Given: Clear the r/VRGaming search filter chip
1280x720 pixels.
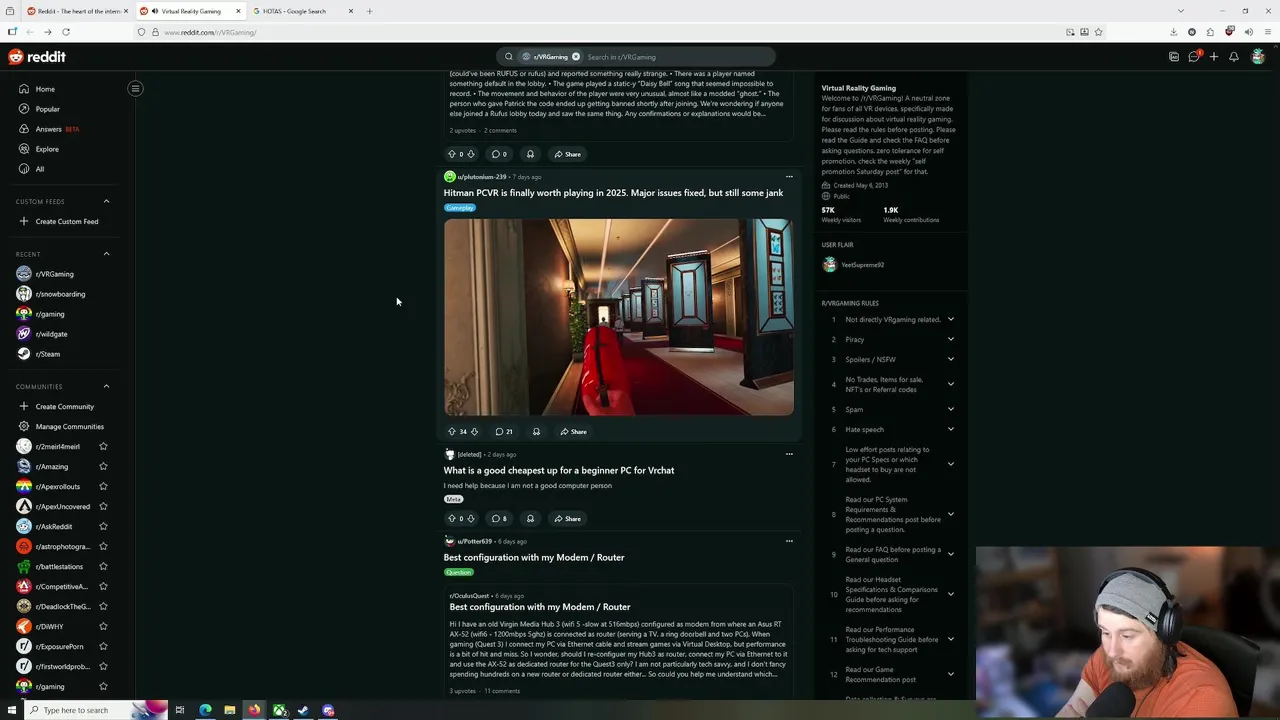Looking at the screenshot, I should (x=576, y=57).
